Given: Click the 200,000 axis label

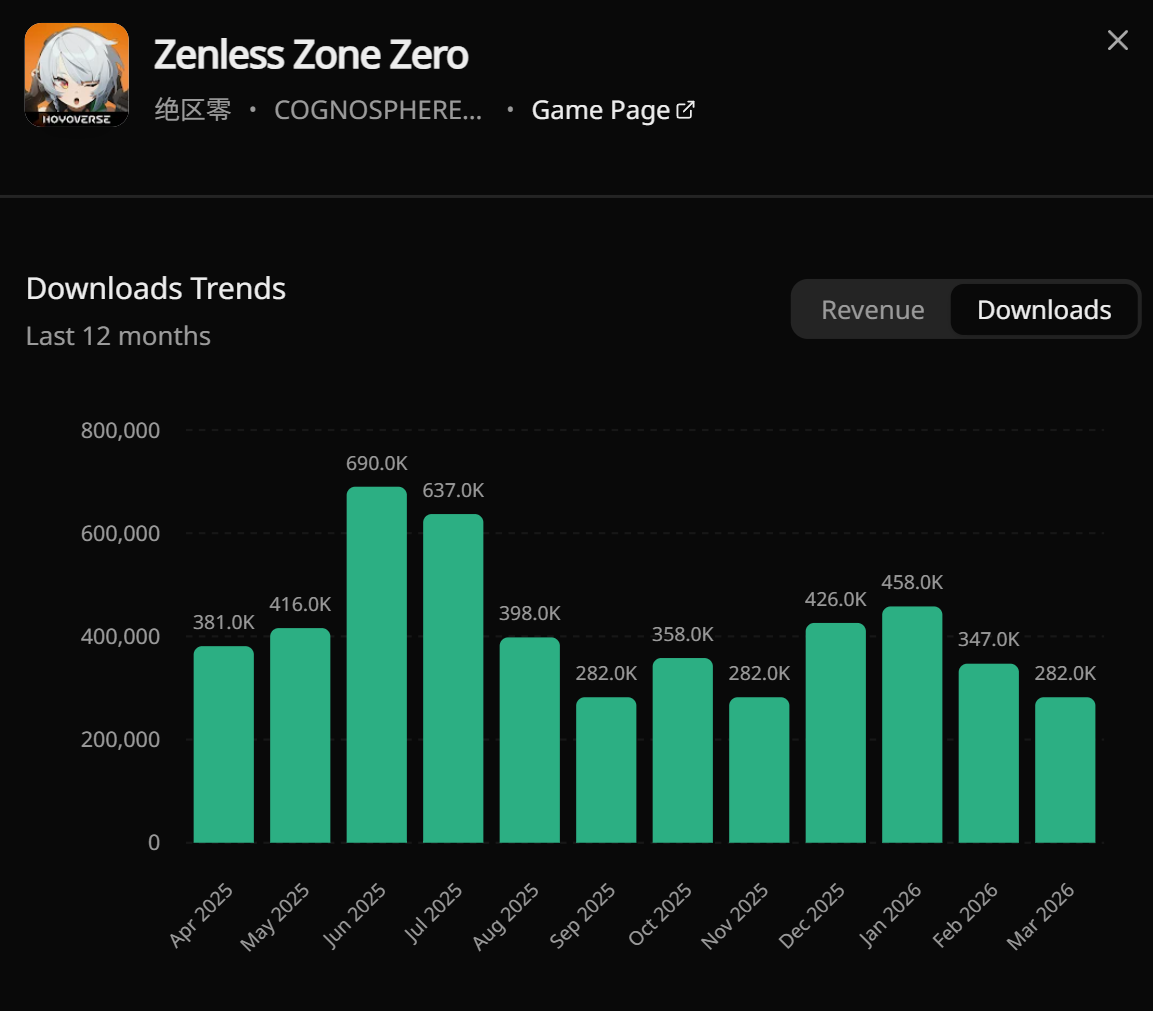Looking at the screenshot, I should tap(121, 739).
